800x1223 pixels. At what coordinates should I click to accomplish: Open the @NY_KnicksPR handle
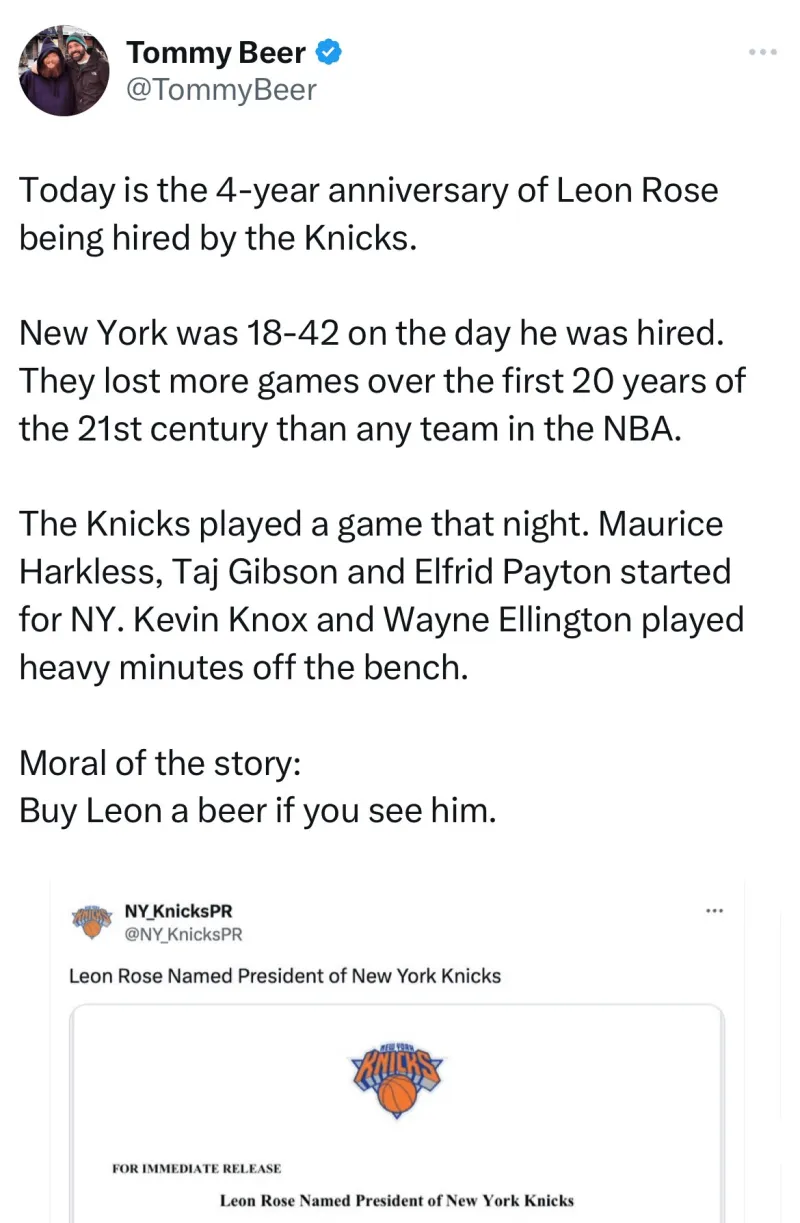pos(183,934)
